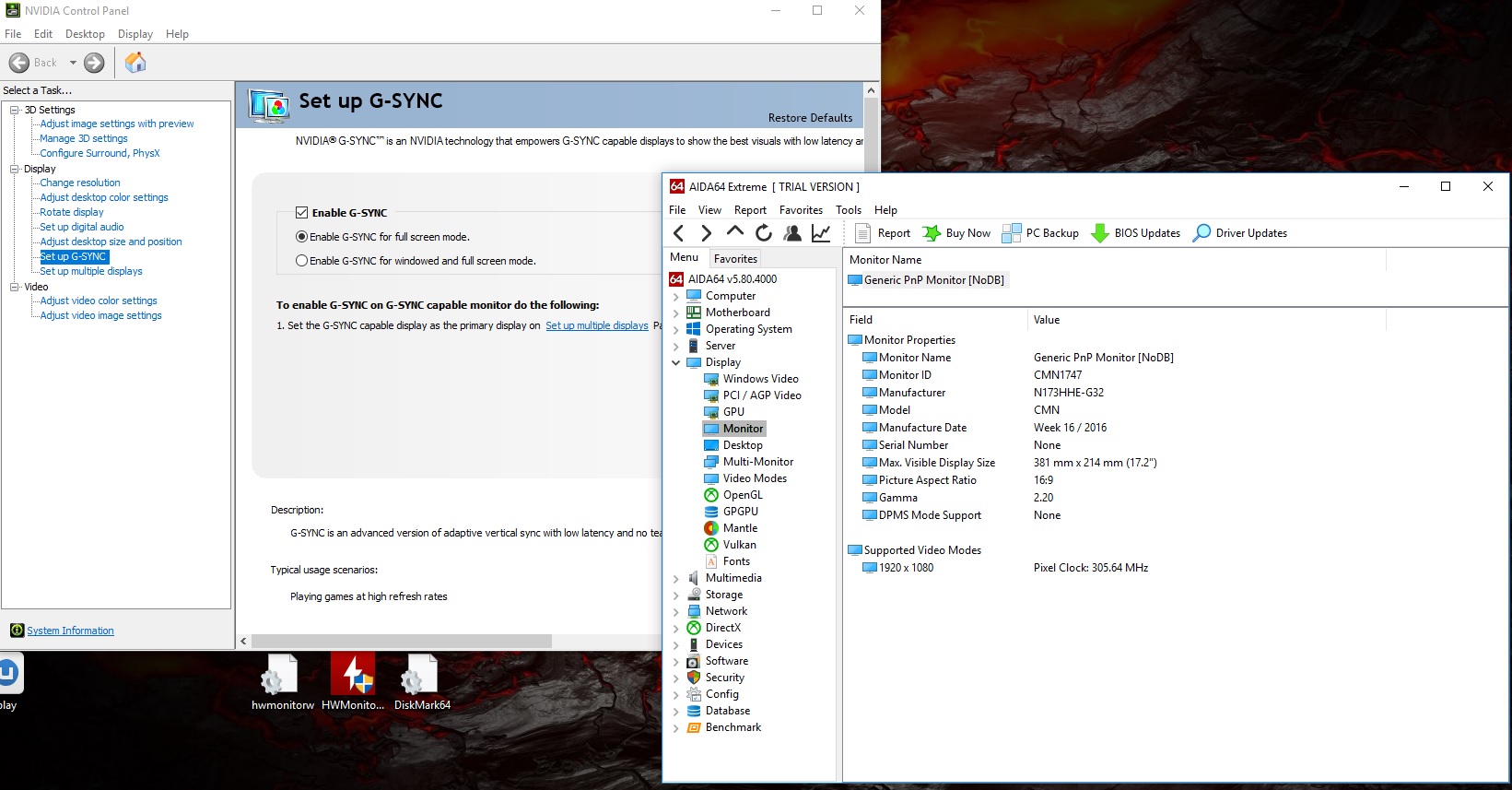Open Manage 3D settings task
This screenshot has height=790, width=1512.
tap(84, 138)
